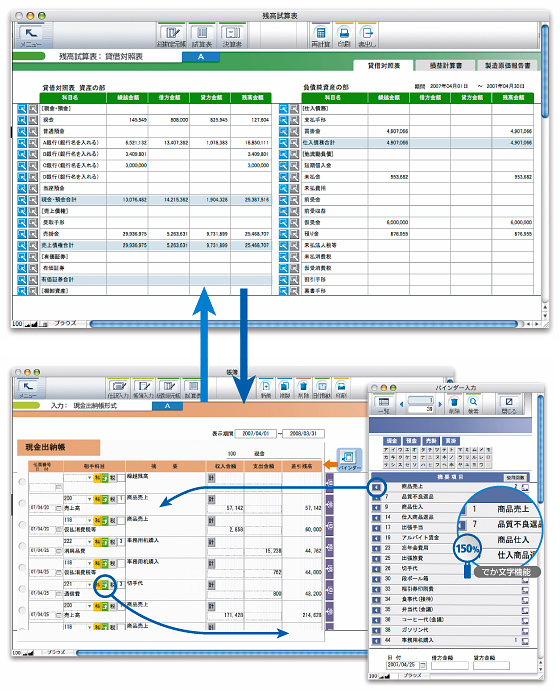Image resolution: width=560 pixels, height=693 pixels.
Task: Switch to 製造原価報告書 tab
Action: pyautogui.click(x=507, y=66)
